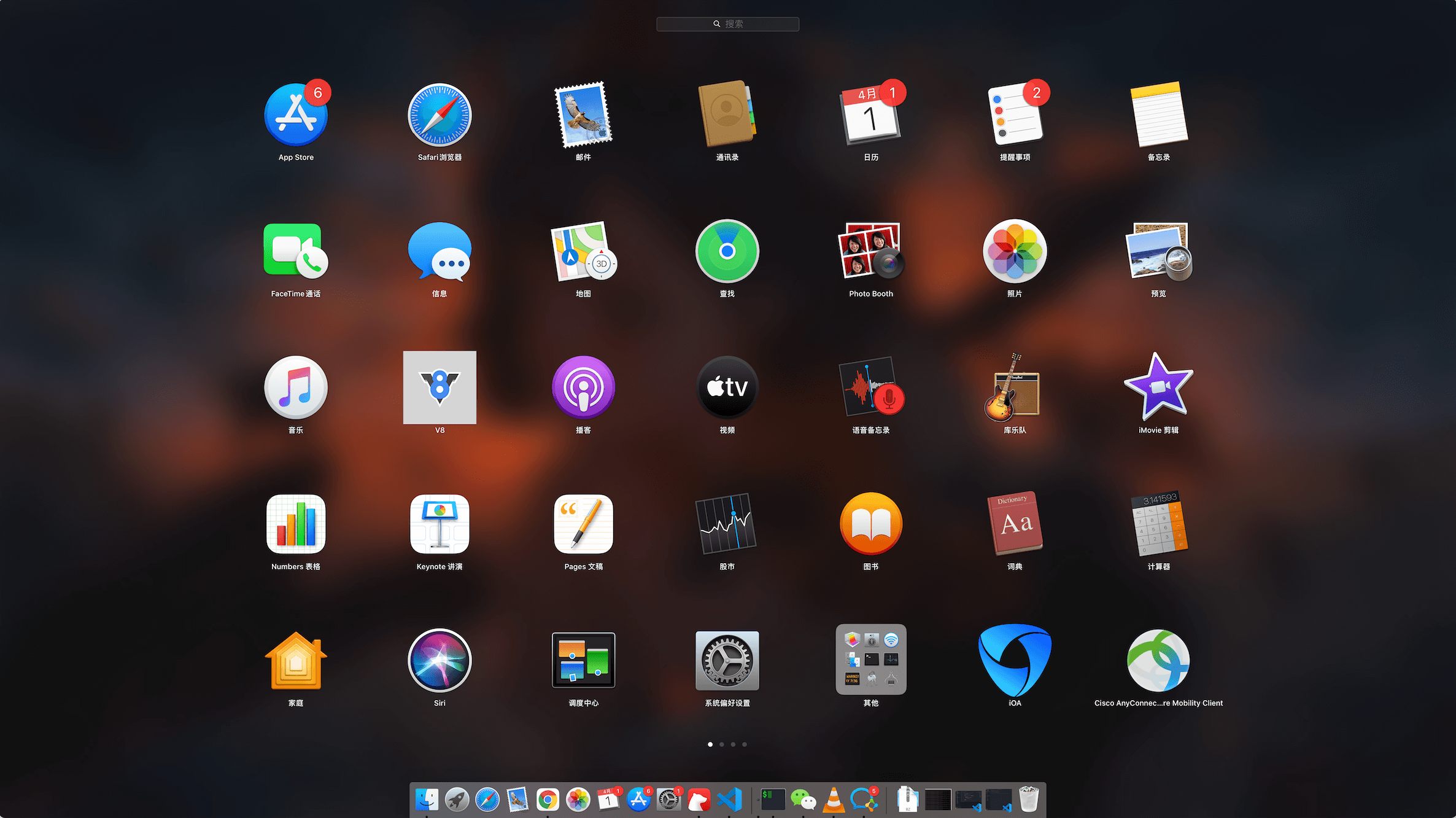Jump to the fourth Launchpad page dot
This screenshot has width=1456, height=818.
pos(745,744)
